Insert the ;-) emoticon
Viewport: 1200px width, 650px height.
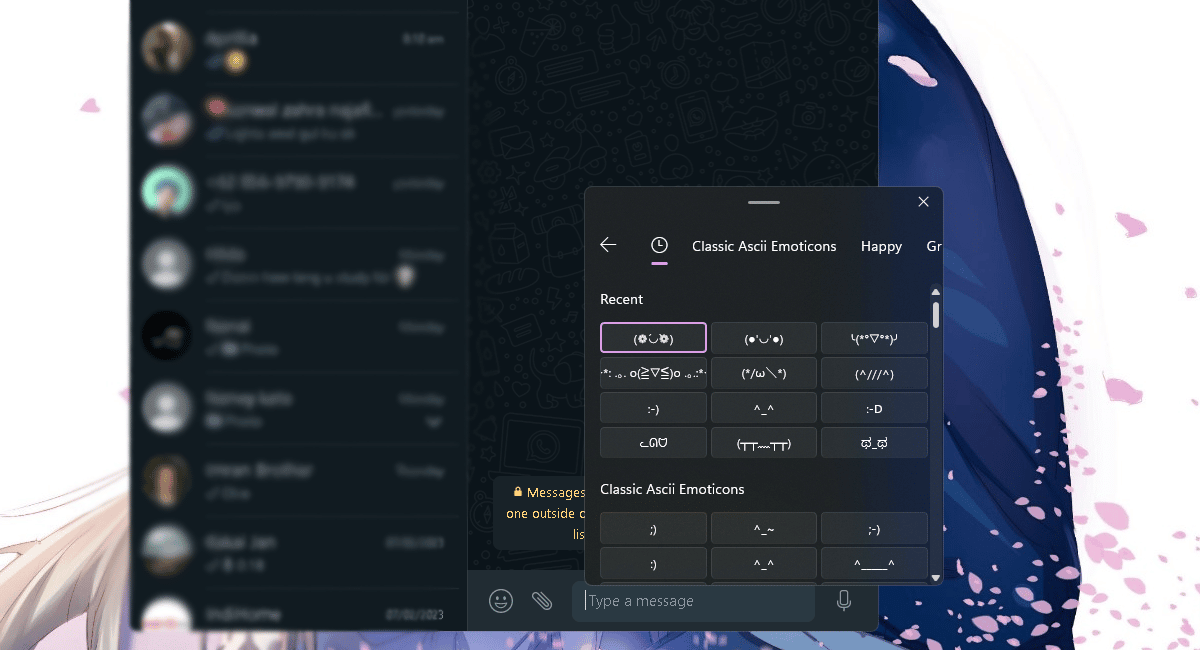pyautogui.click(x=874, y=528)
